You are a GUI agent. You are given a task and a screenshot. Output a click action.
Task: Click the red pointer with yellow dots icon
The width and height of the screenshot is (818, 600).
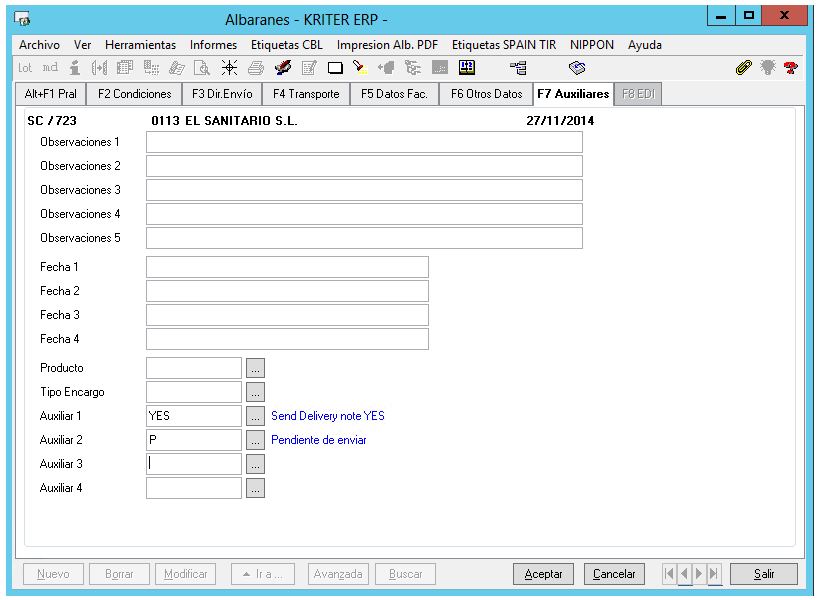[x=360, y=68]
